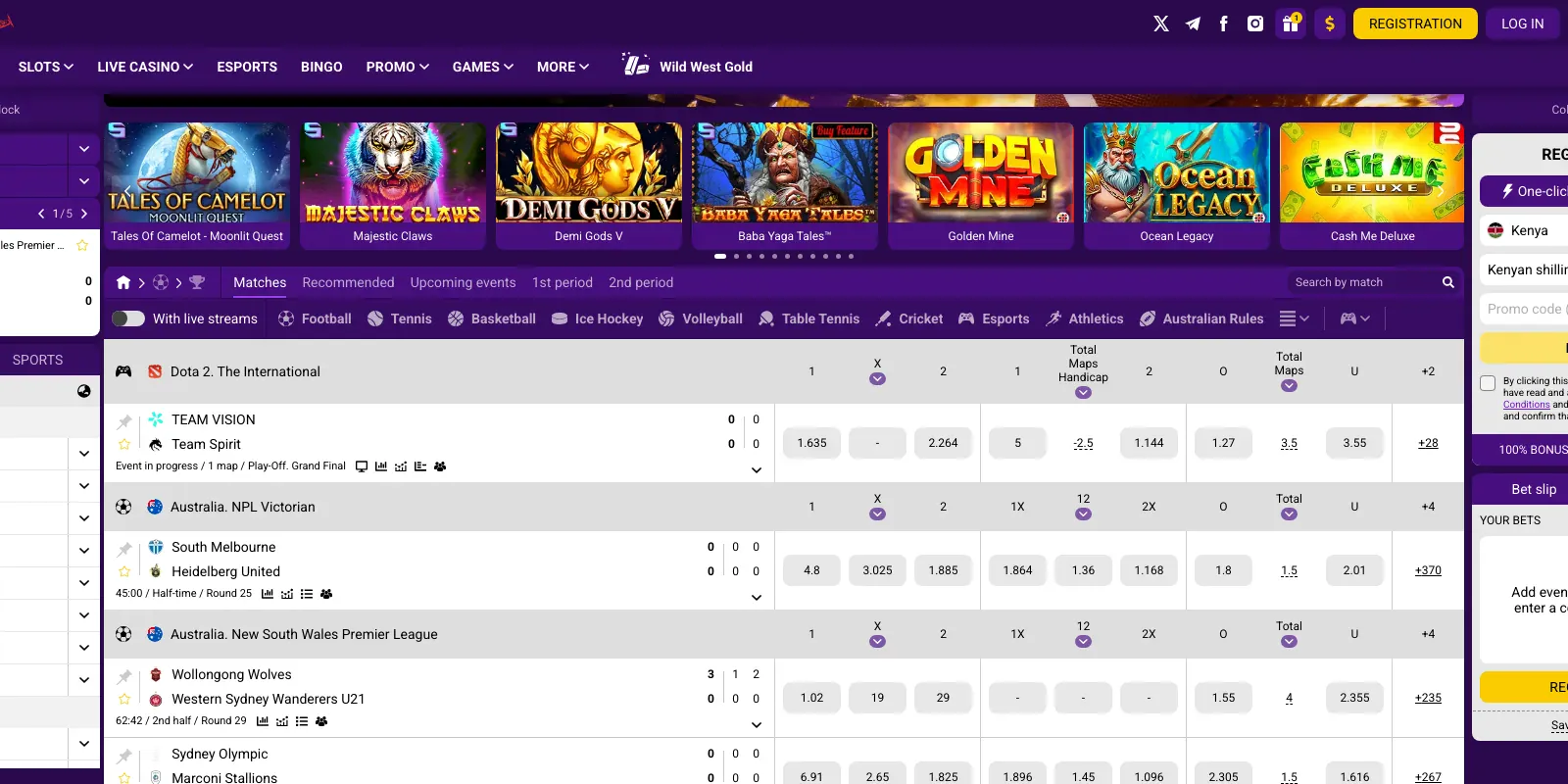Image resolution: width=1568 pixels, height=784 pixels.
Task: Open the dollar payments icon
Action: [x=1330, y=24]
